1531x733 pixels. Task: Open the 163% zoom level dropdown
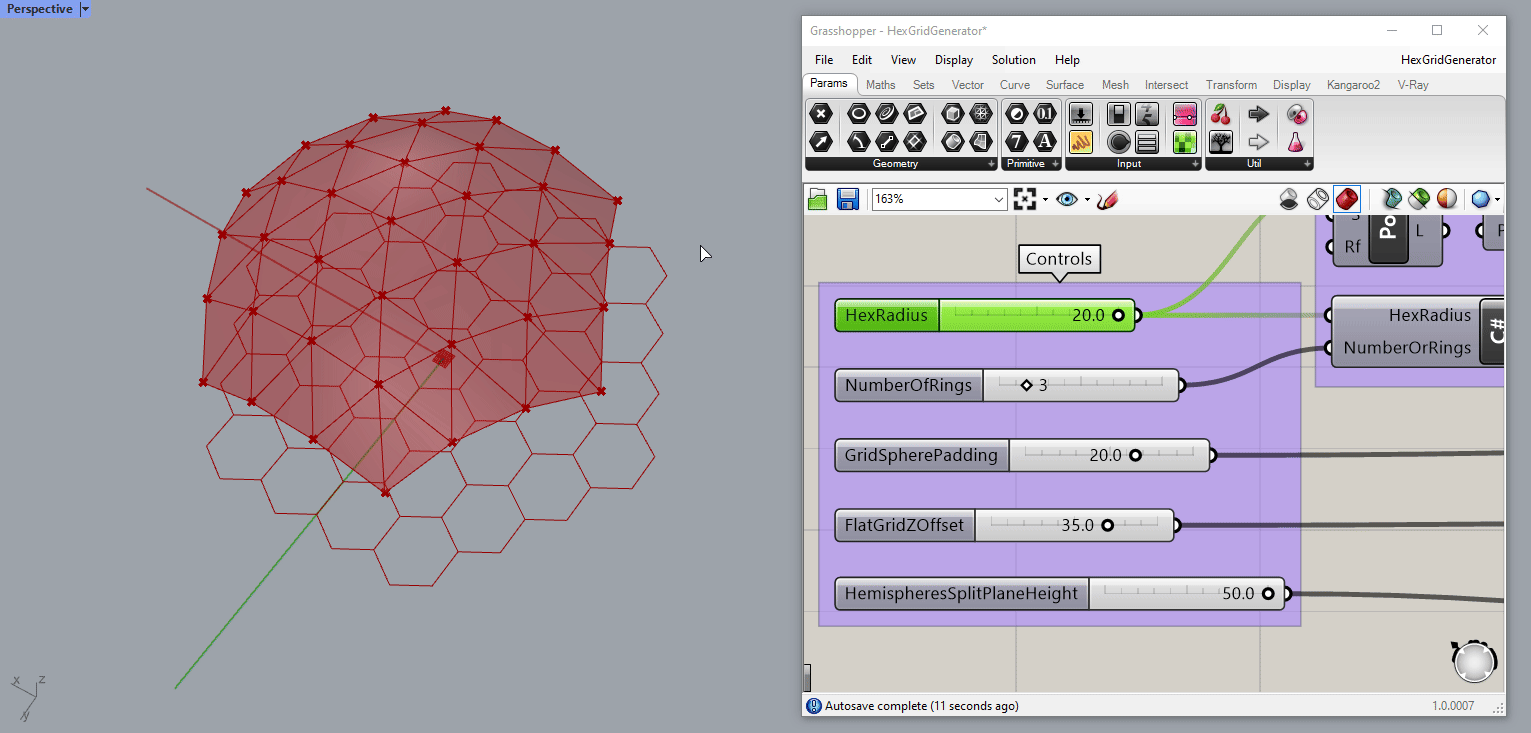tap(998, 200)
